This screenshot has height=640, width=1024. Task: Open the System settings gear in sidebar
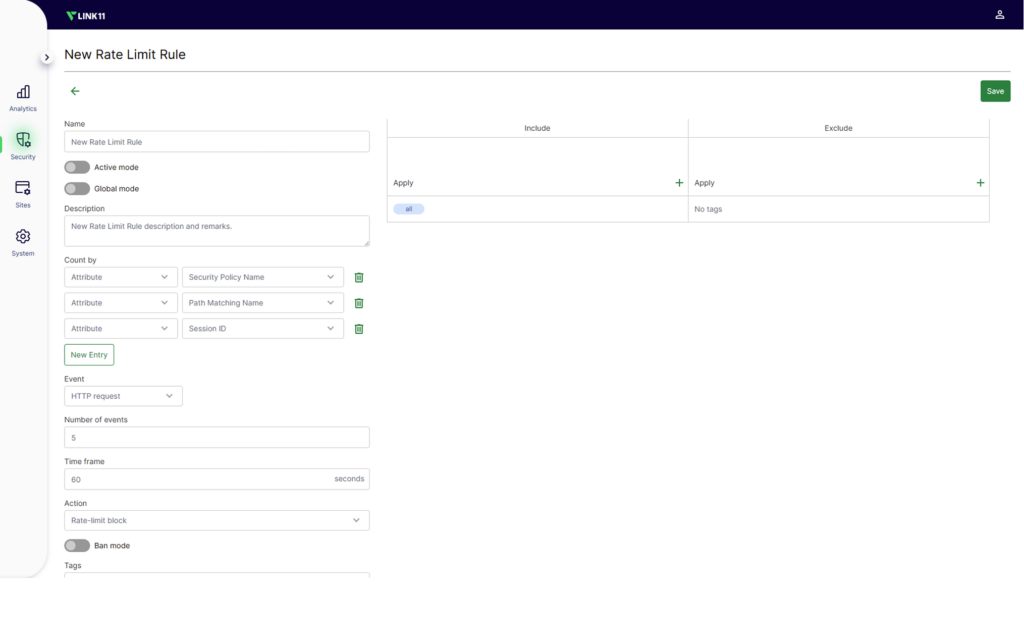click(x=23, y=243)
